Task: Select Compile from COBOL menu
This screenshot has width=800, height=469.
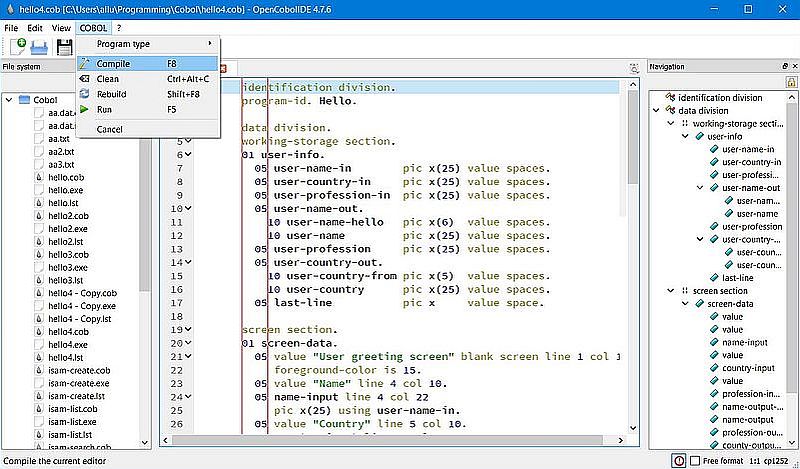Action: (148, 64)
